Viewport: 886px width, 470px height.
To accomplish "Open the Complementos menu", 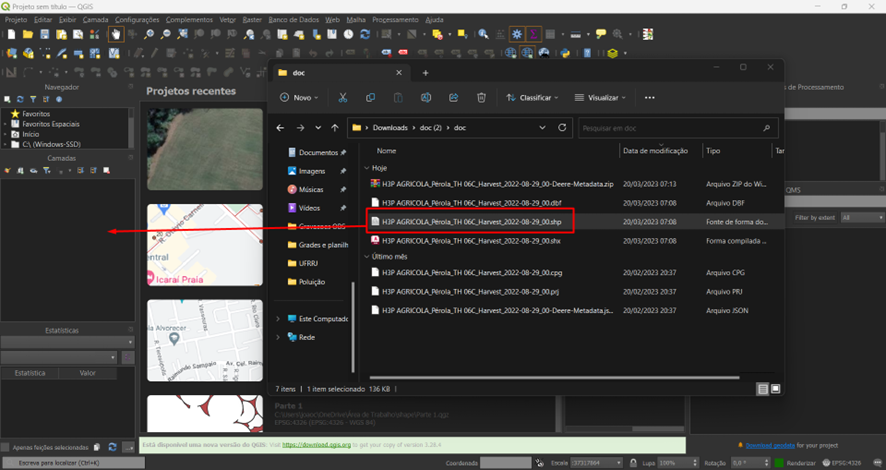I will point(189,20).
